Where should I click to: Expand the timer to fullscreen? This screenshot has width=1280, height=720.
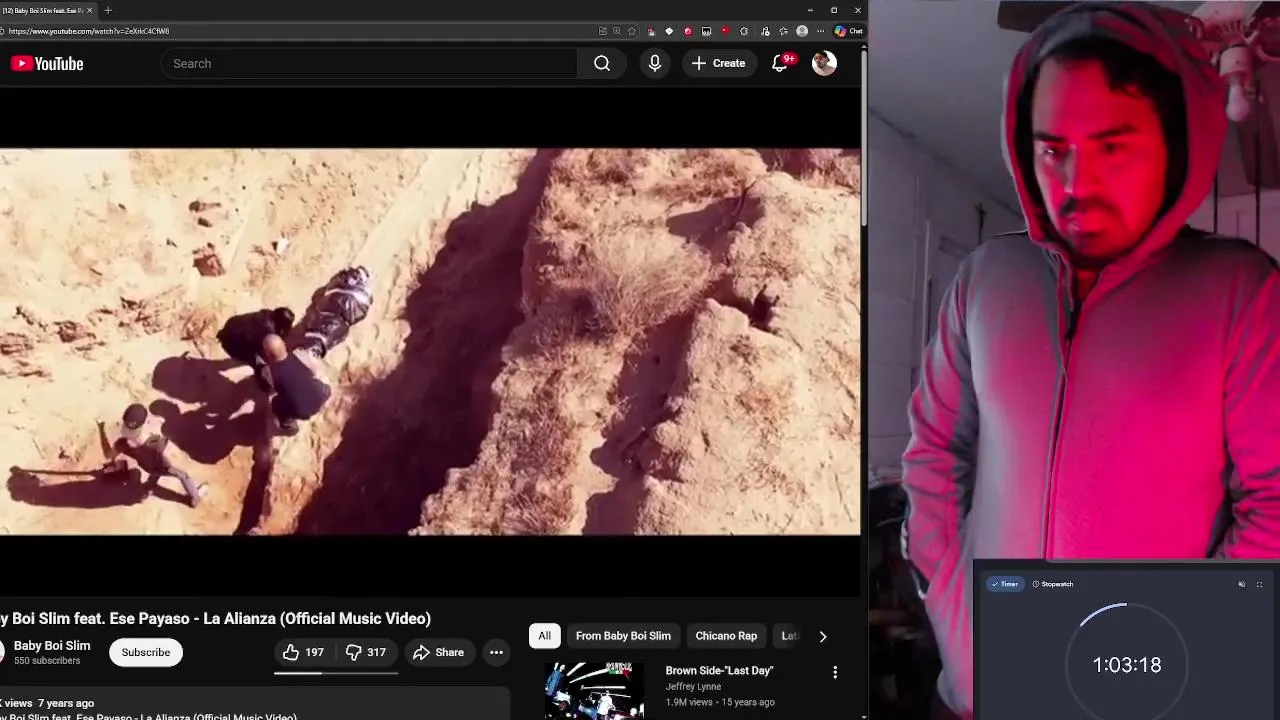click(1259, 584)
